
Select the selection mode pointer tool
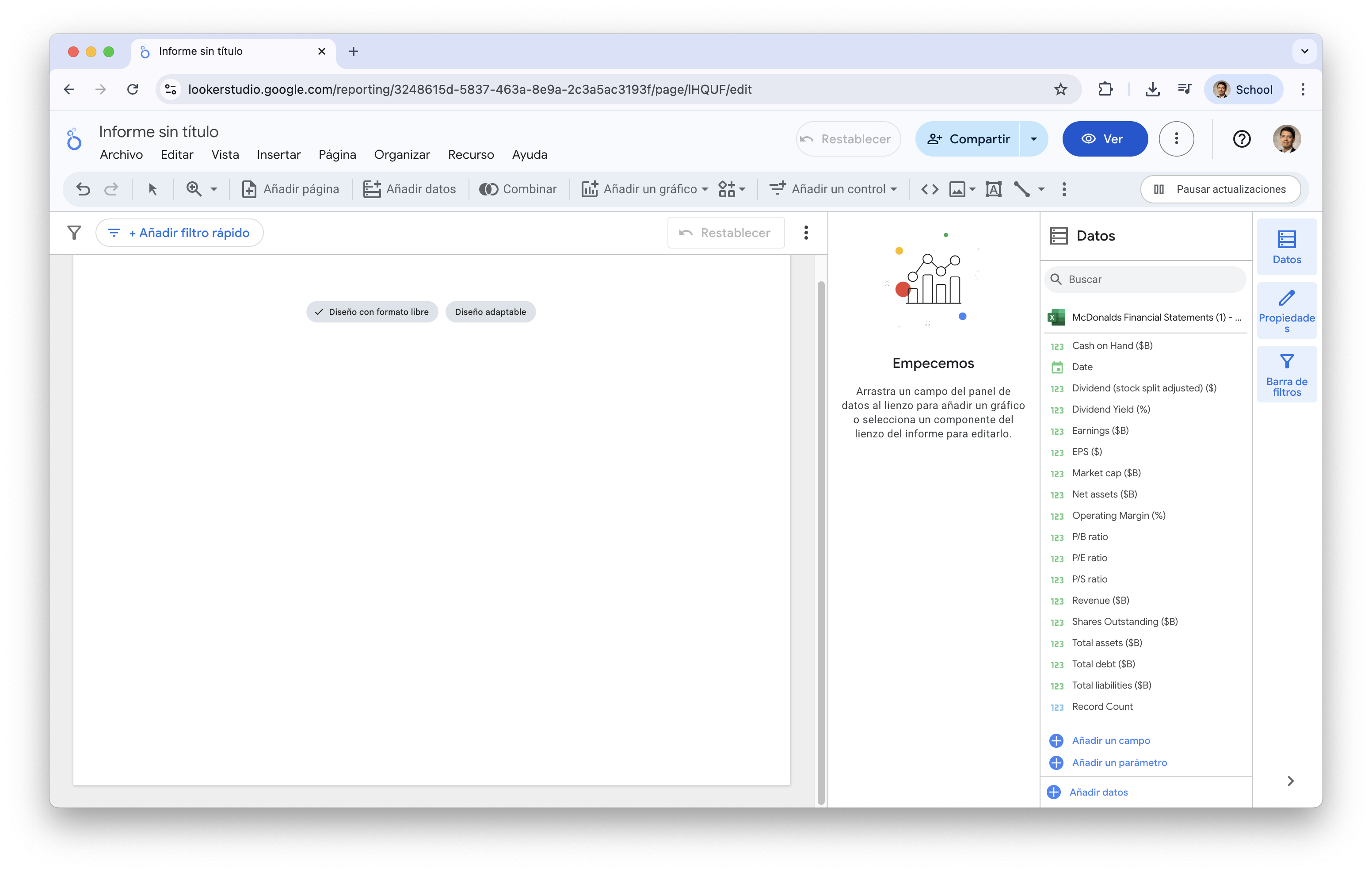coord(152,189)
